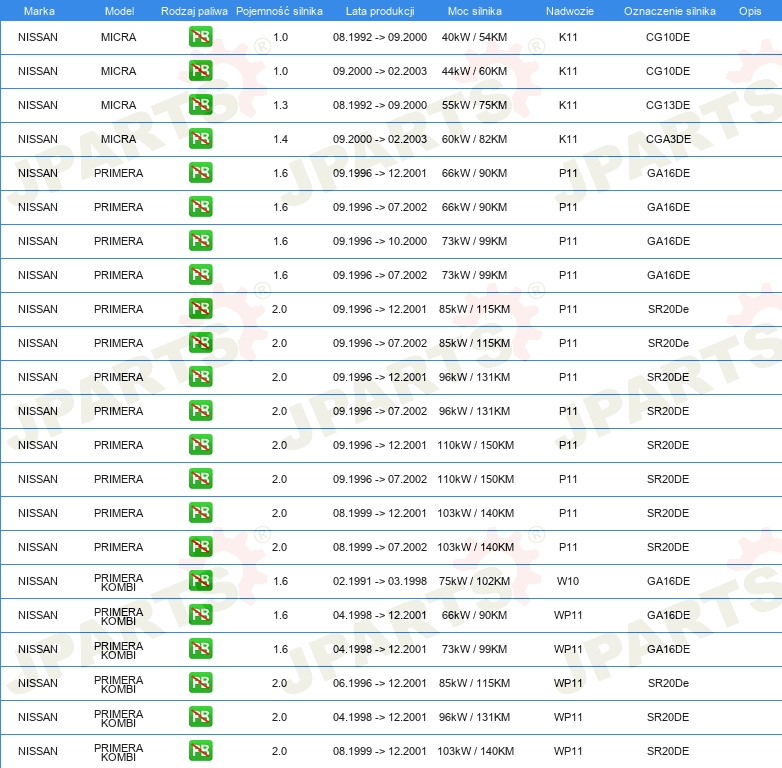Click fuel icon in Primera Kombi WP11 103kW row
The width and height of the screenshot is (782, 768).
[x=200, y=751]
